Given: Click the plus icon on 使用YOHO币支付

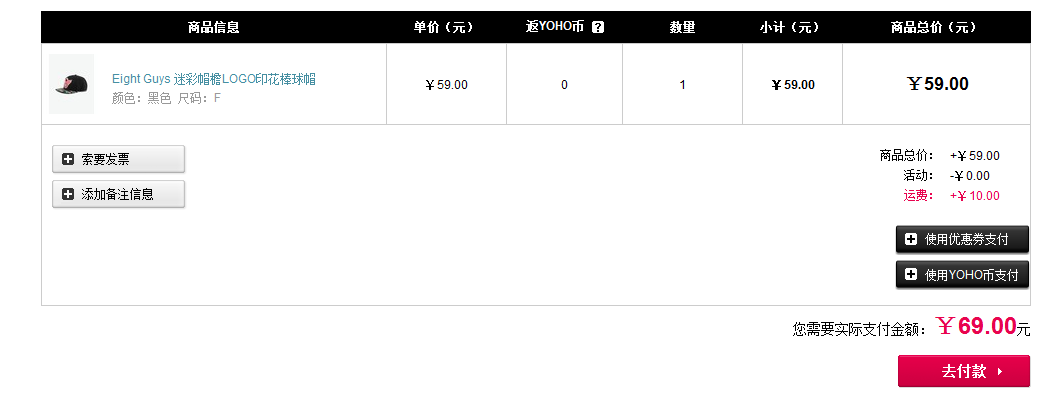Looking at the screenshot, I should 911,274.
